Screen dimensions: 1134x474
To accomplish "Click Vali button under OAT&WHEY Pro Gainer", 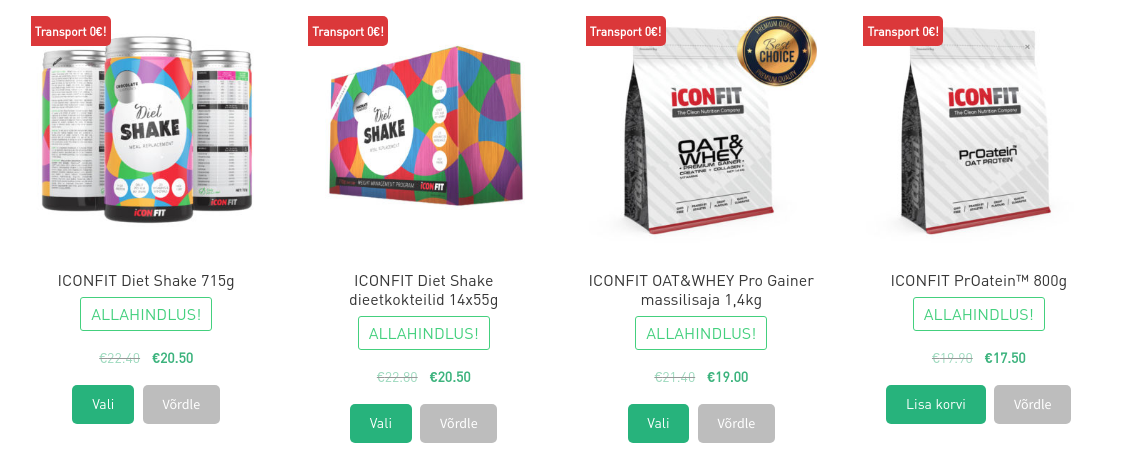I will pyautogui.click(x=658, y=423).
